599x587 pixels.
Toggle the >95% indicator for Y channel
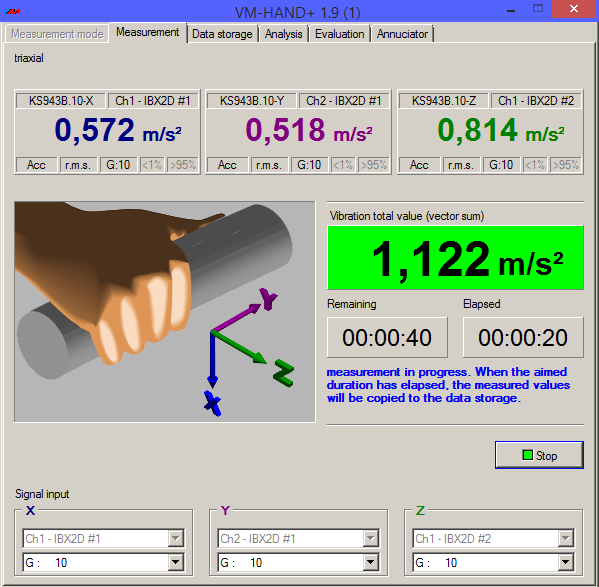374,165
